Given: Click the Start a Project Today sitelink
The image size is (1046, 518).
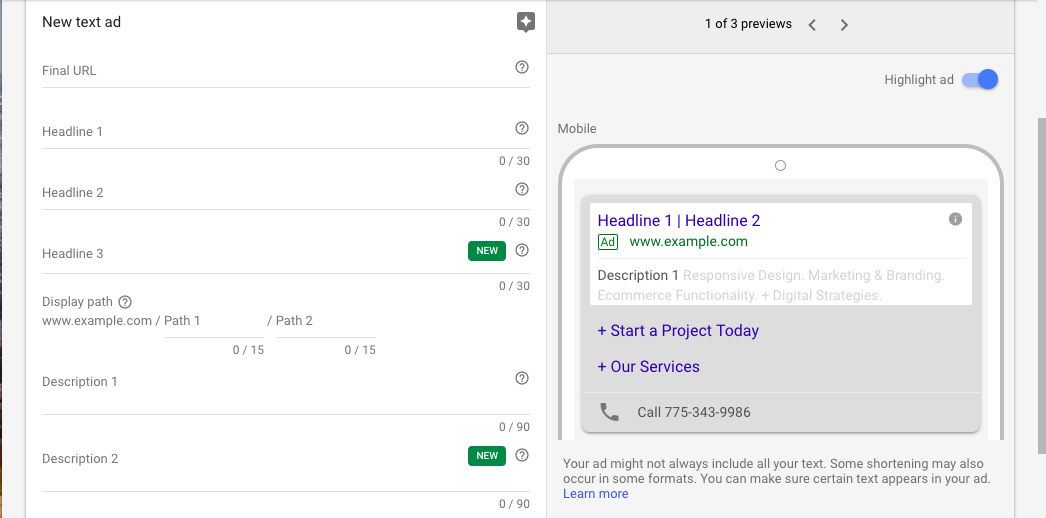Looking at the screenshot, I should 678,331.
